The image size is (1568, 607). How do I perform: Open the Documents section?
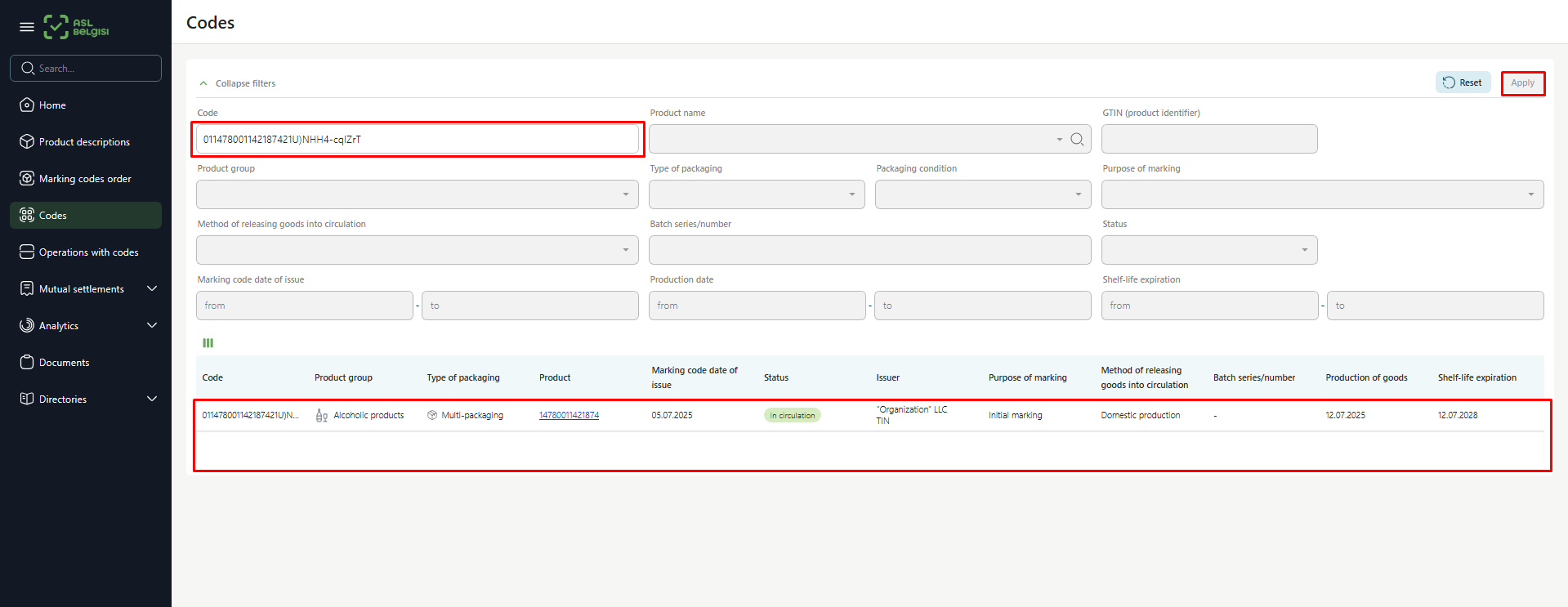pyautogui.click(x=64, y=363)
